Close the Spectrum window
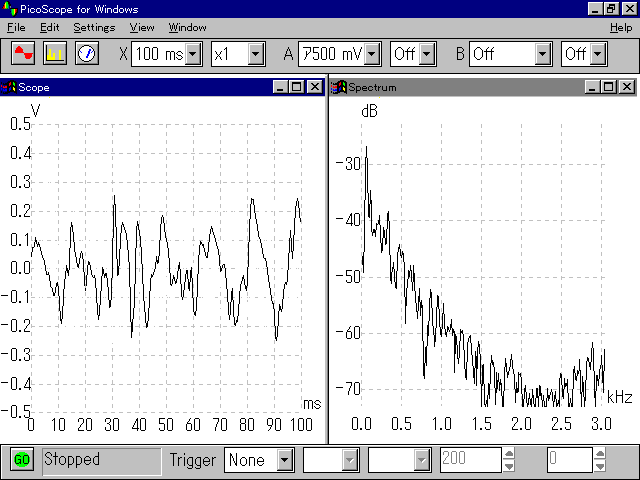Screen dimensions: 640x480 [627, 87]
